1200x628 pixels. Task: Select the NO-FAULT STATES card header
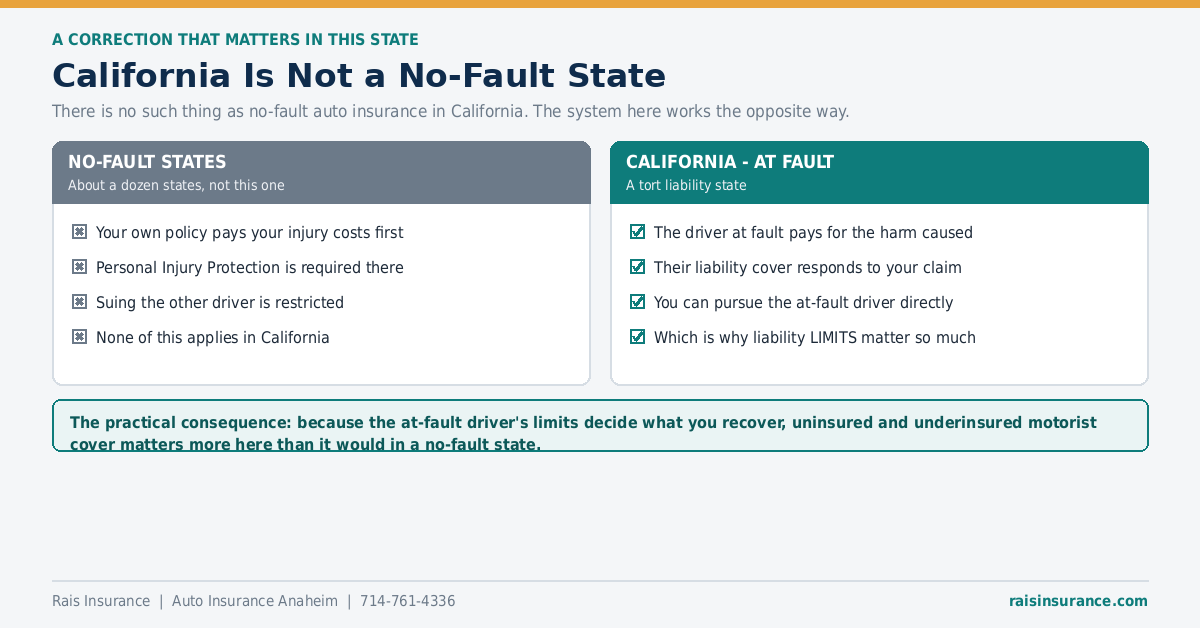(321, 172)
